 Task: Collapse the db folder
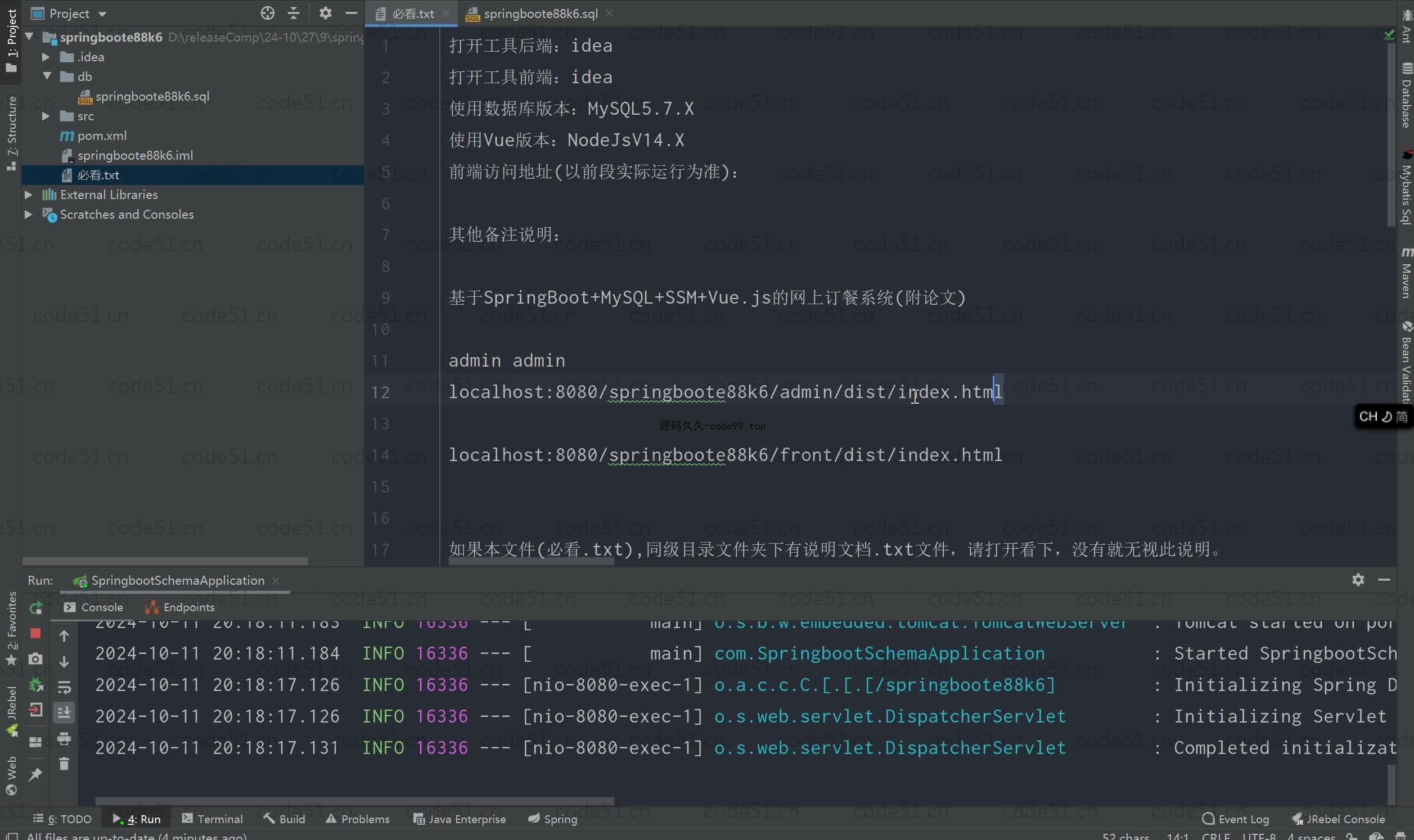pos(47,76)
